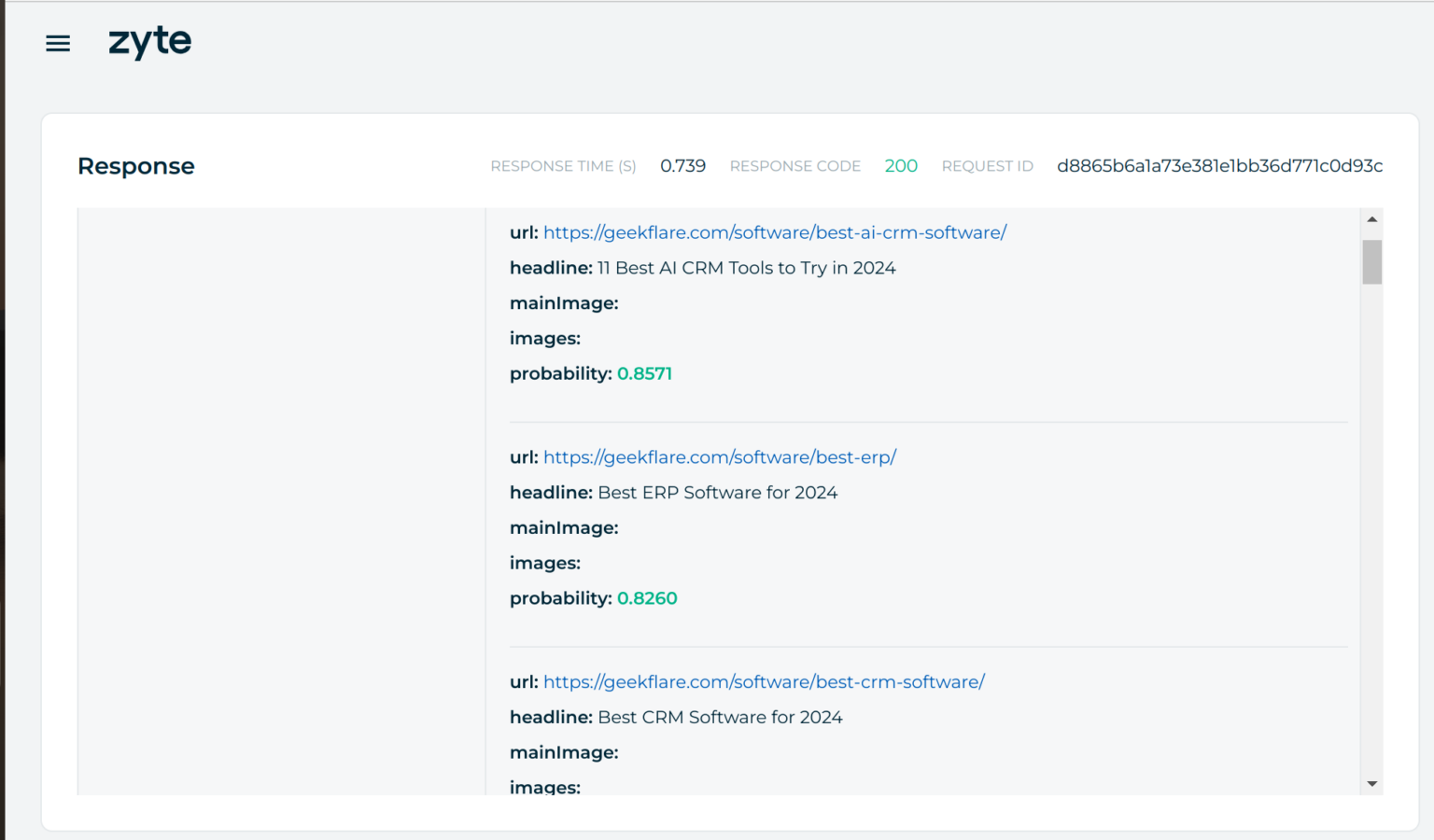1434x840 pixels.
Task: Select the request ID value
Action: 1219,166
